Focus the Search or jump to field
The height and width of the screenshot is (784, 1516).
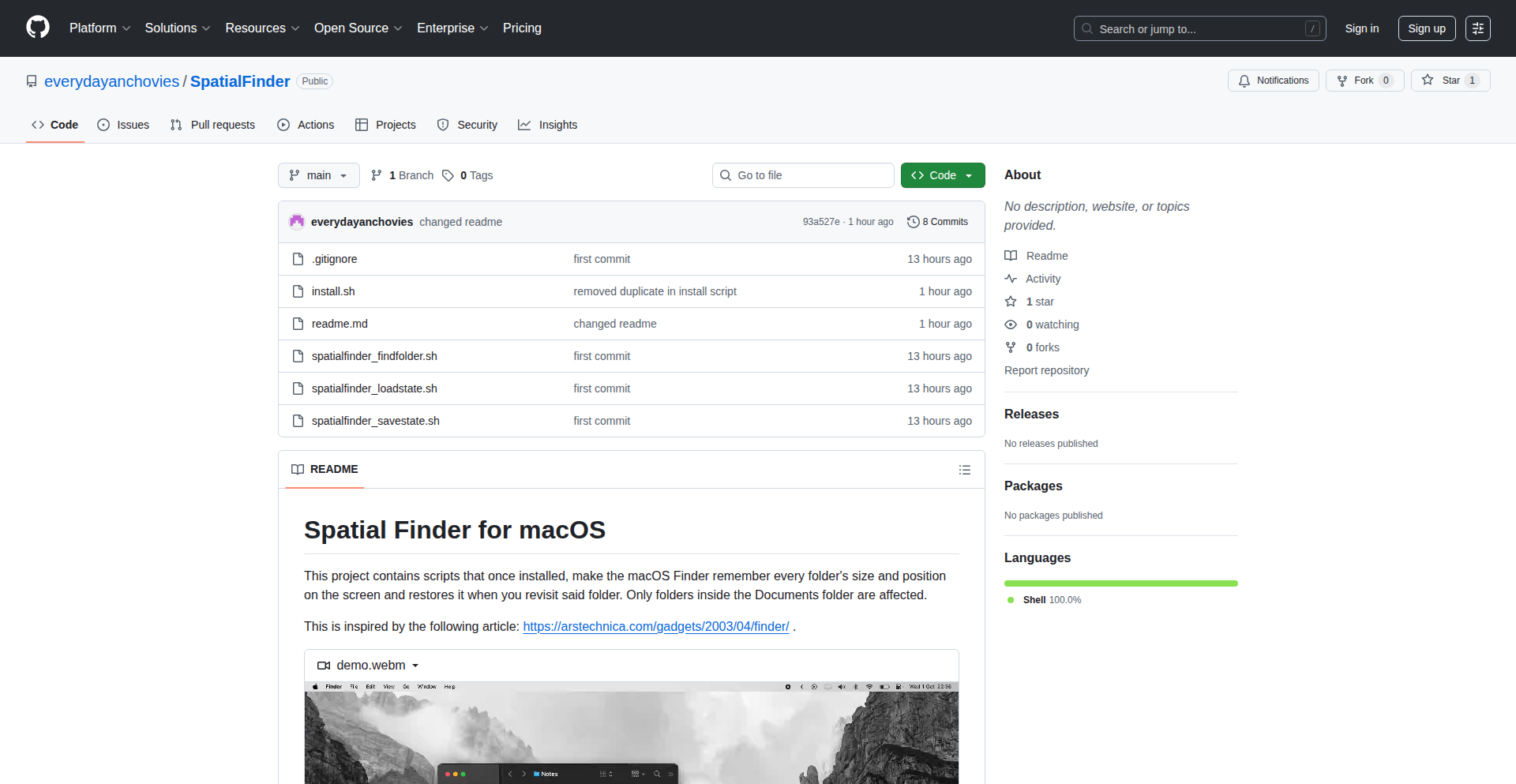1199,28
